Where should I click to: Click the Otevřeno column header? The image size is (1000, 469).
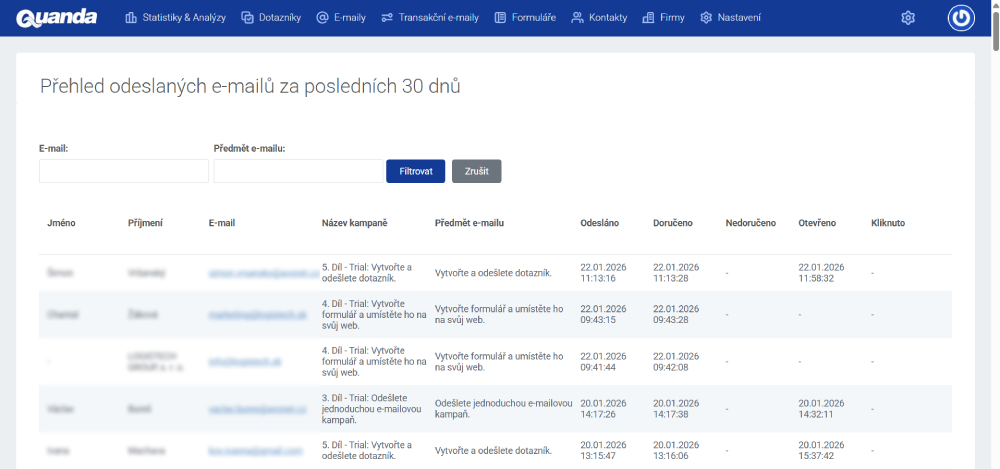[x=817, y=223]
